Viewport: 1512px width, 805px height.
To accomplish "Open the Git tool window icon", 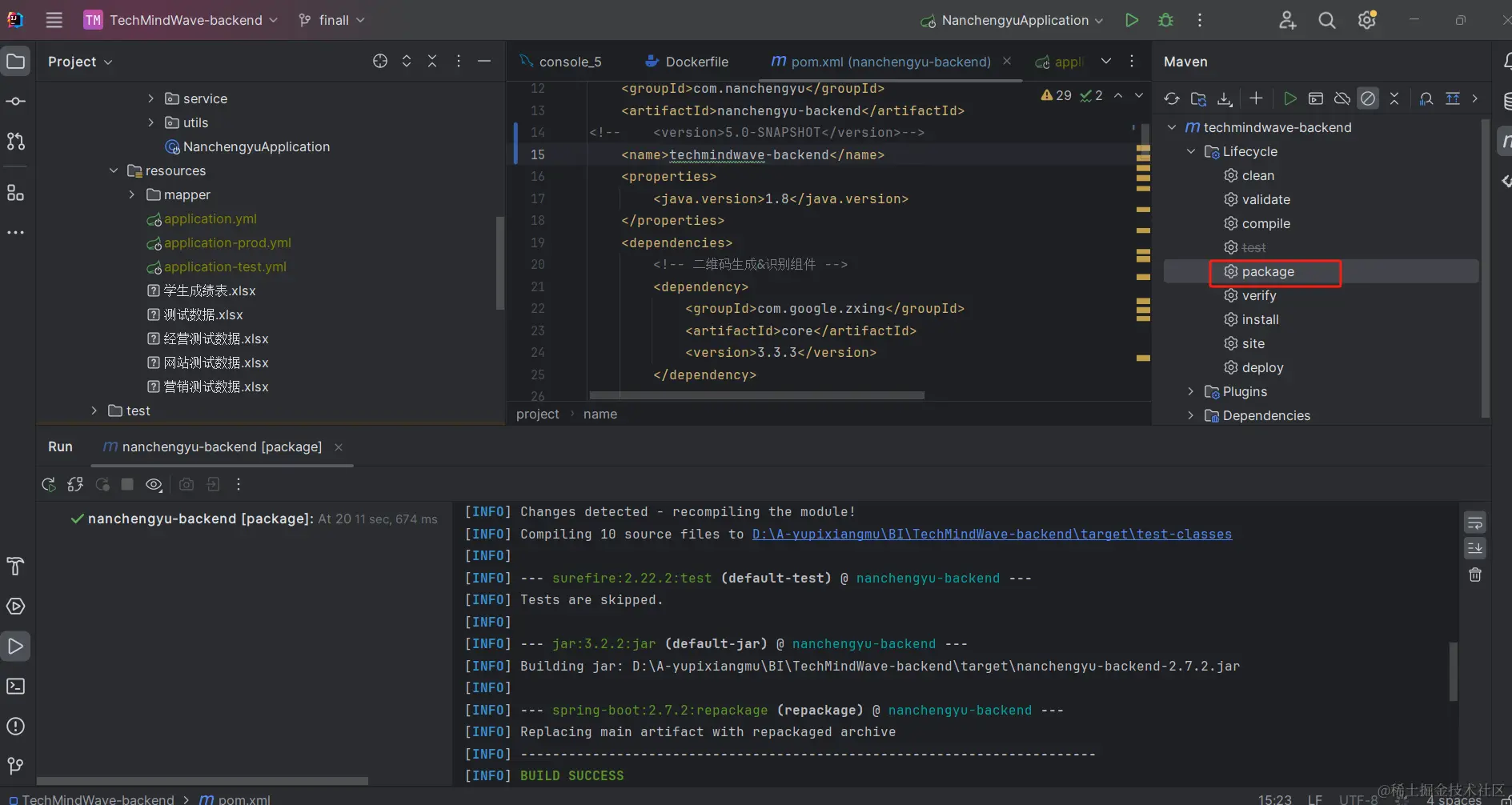I will click(x=15, y=766).
